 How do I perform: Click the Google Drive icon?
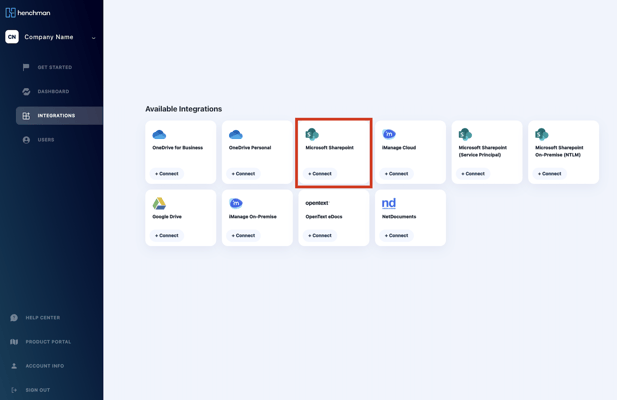click(x=159, y=203)
